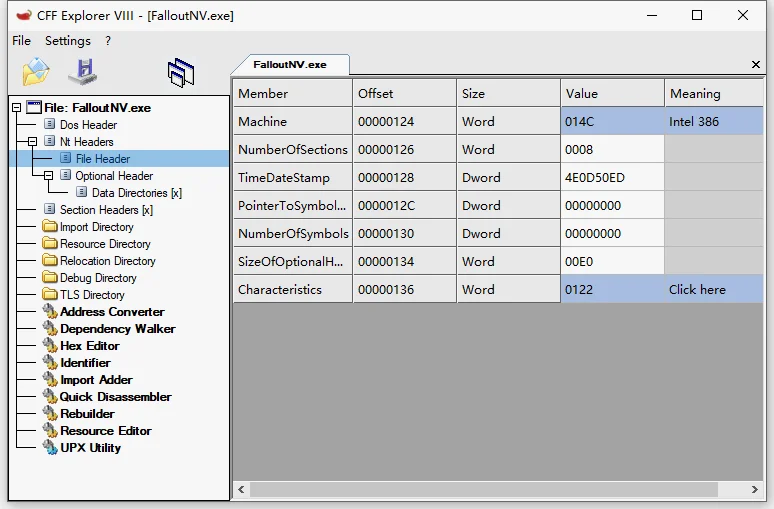Save the file using the floppy disk icon
The image size is (774, 509).
tap(82, 72)
